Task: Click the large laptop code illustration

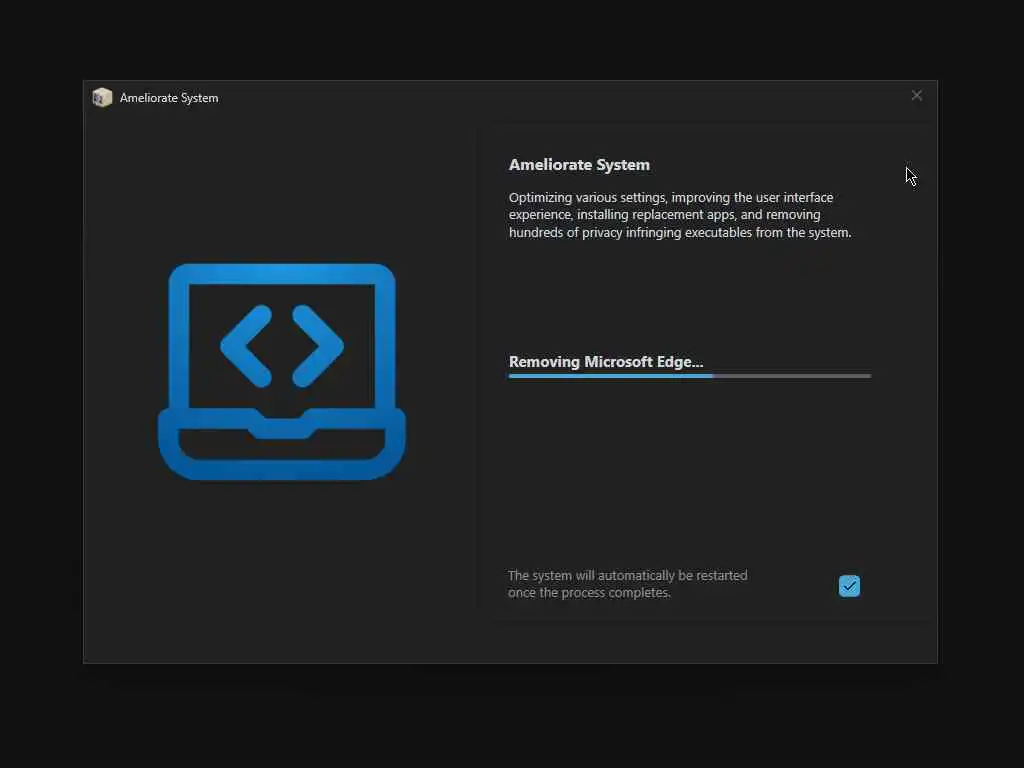Action: [x=282, y=372]
